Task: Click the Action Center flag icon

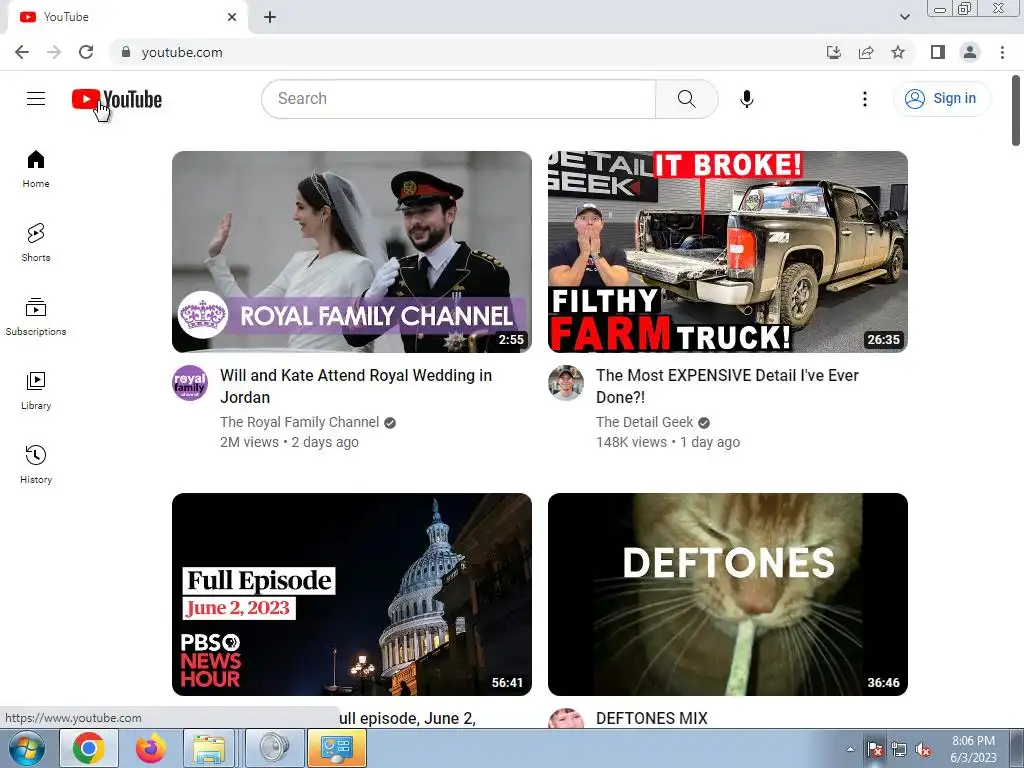Action: click(x=875, y=750)
